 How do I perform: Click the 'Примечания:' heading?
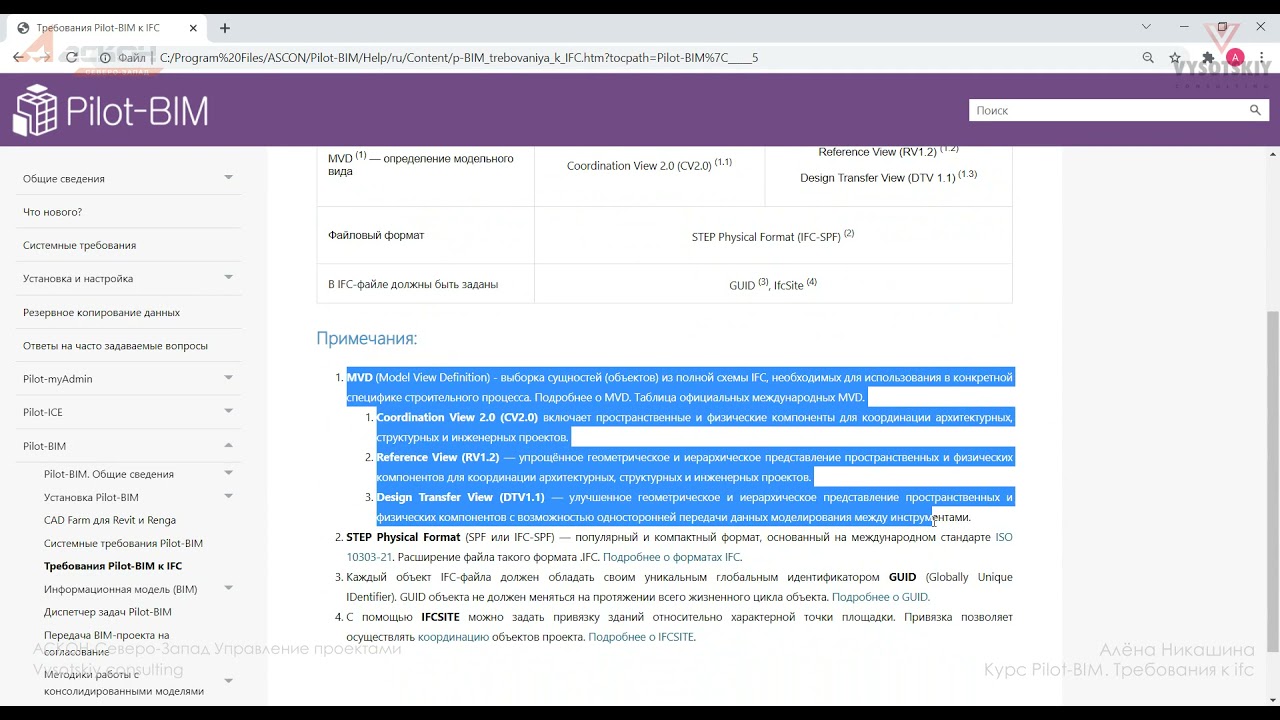[367, 338]
